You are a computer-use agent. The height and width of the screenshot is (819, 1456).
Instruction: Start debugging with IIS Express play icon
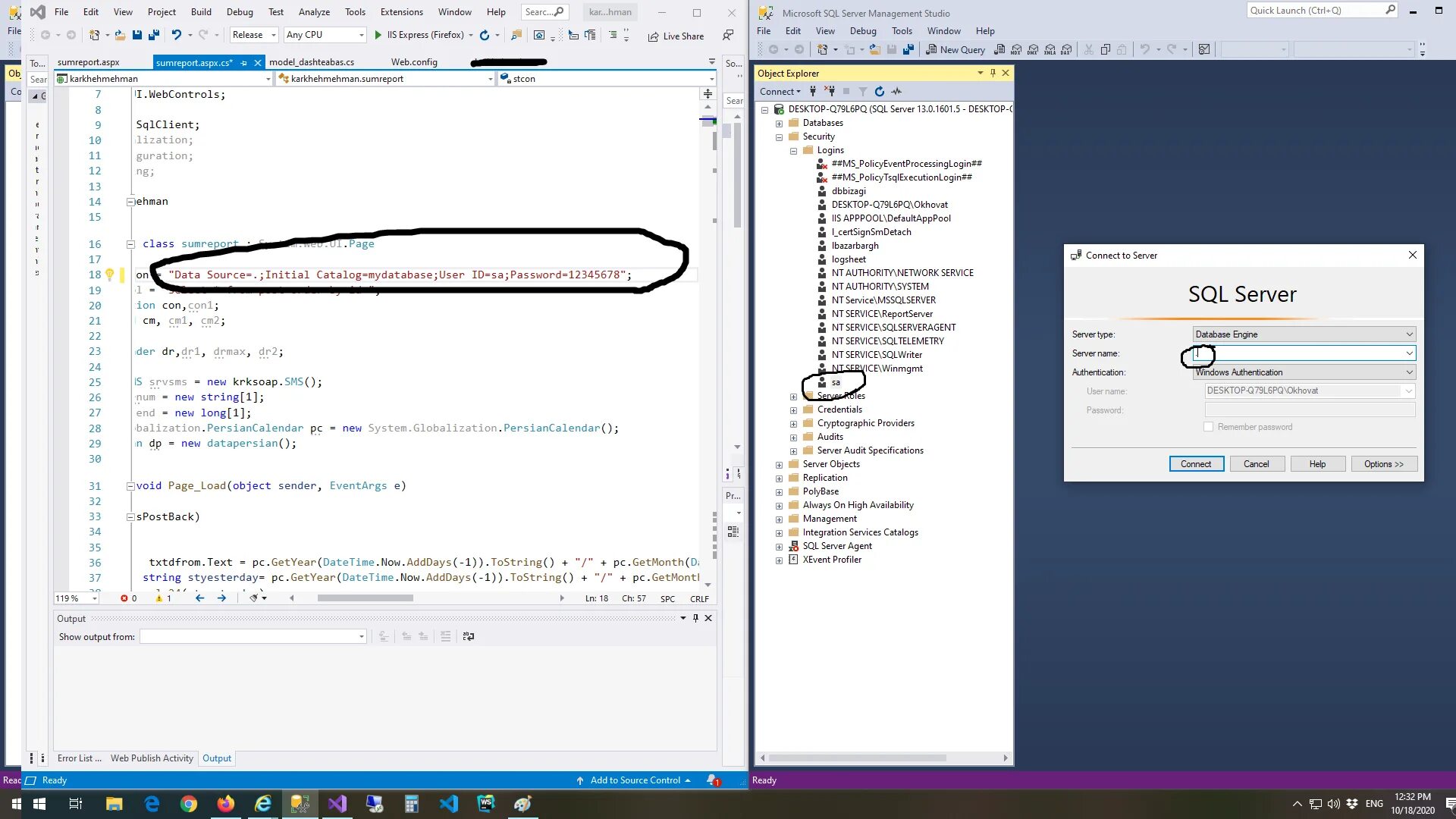(378, 35)
